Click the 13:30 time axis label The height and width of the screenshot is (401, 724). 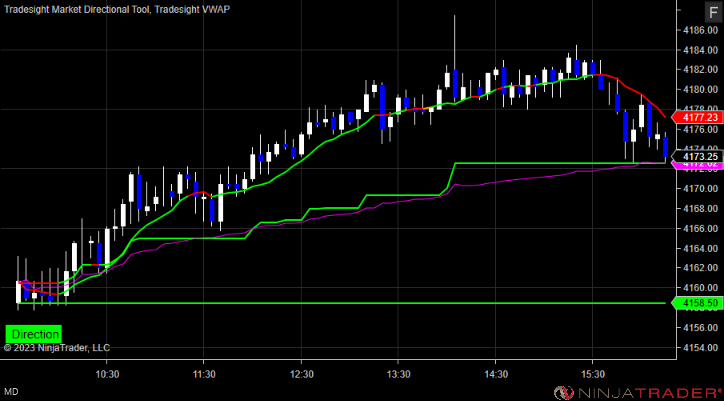[398, 373]
